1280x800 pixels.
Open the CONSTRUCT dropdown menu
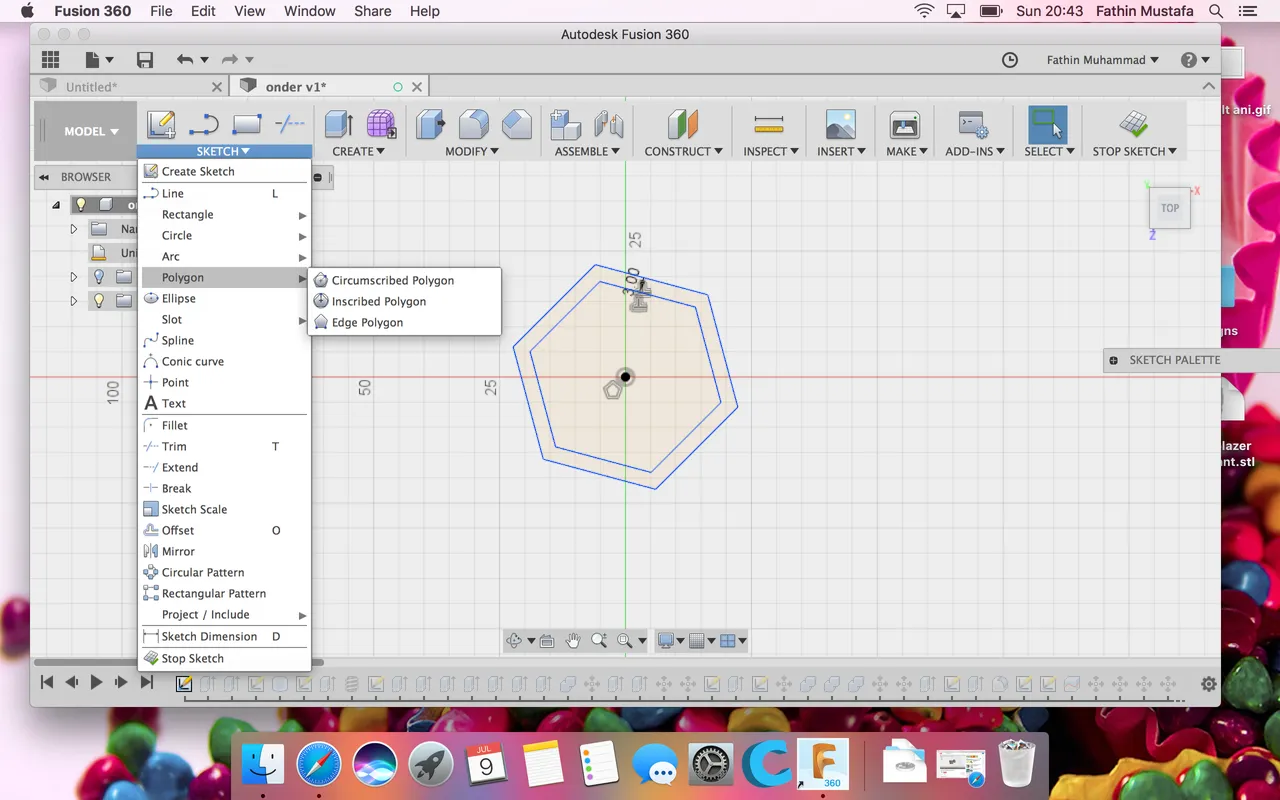click(684, 151)
